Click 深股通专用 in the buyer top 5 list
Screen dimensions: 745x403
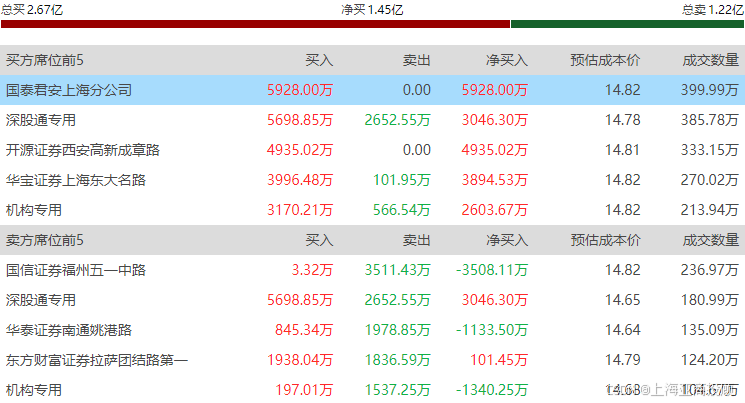(x=41, y=120)
